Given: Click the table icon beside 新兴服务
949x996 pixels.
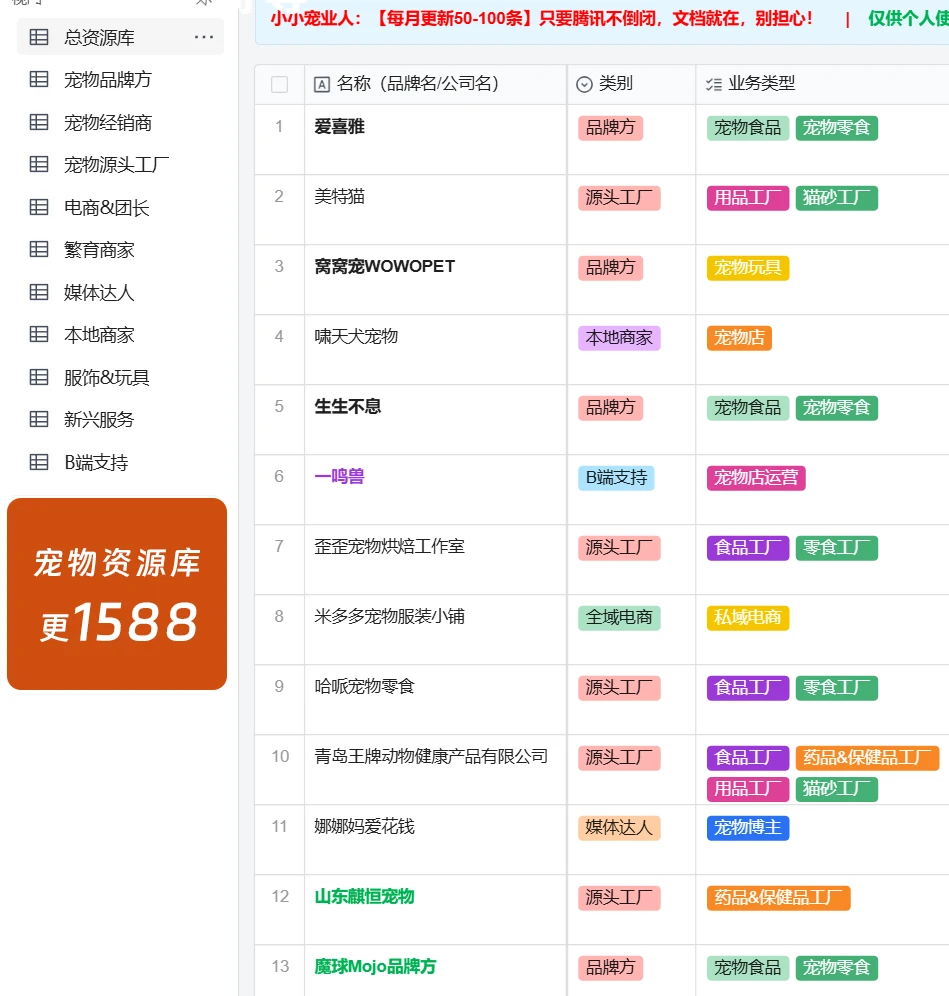Looking at the screenshot, I should pos(39,419).
